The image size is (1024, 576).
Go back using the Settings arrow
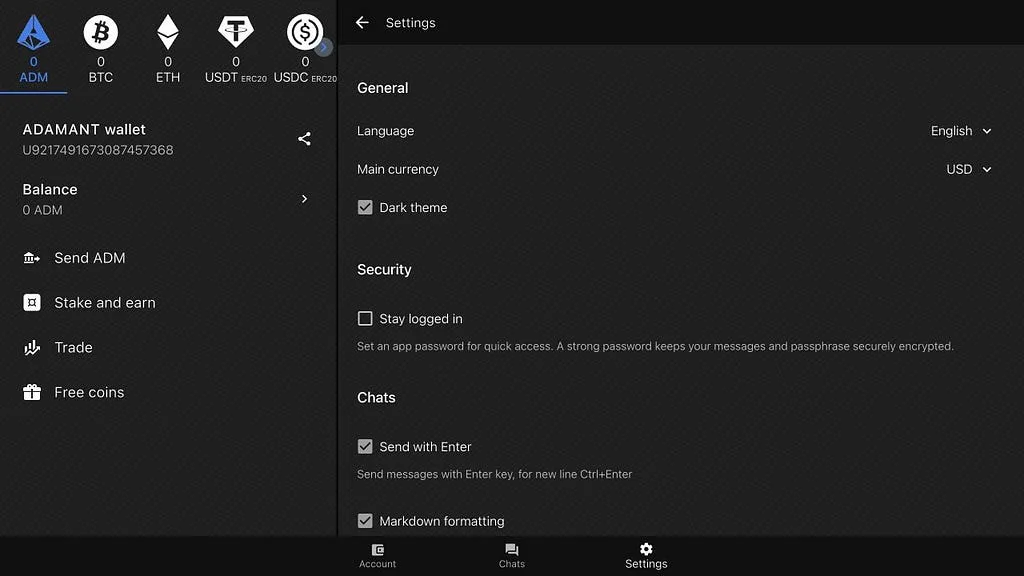[362, 23]
